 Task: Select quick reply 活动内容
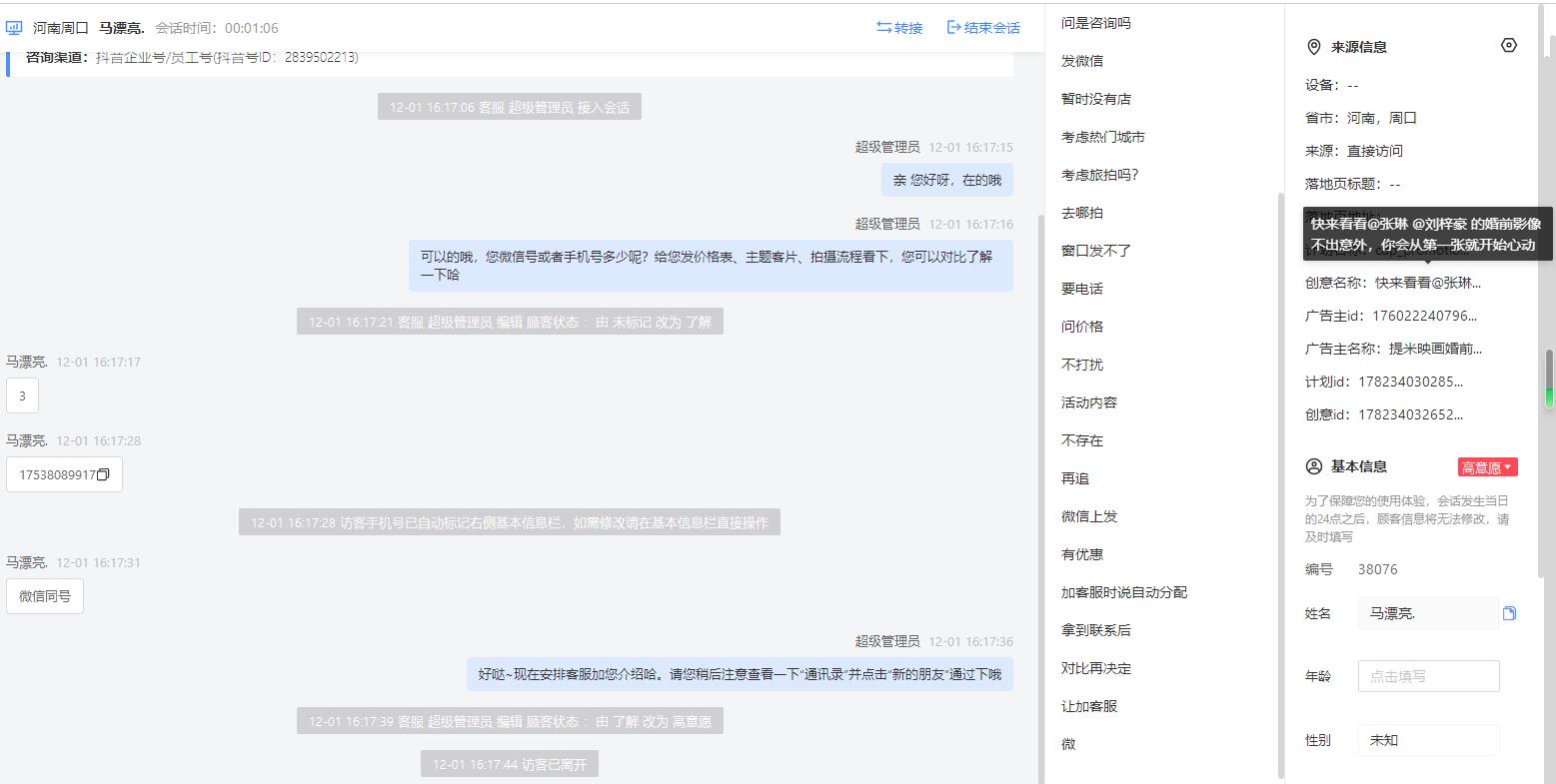(x=1088, y=402)
